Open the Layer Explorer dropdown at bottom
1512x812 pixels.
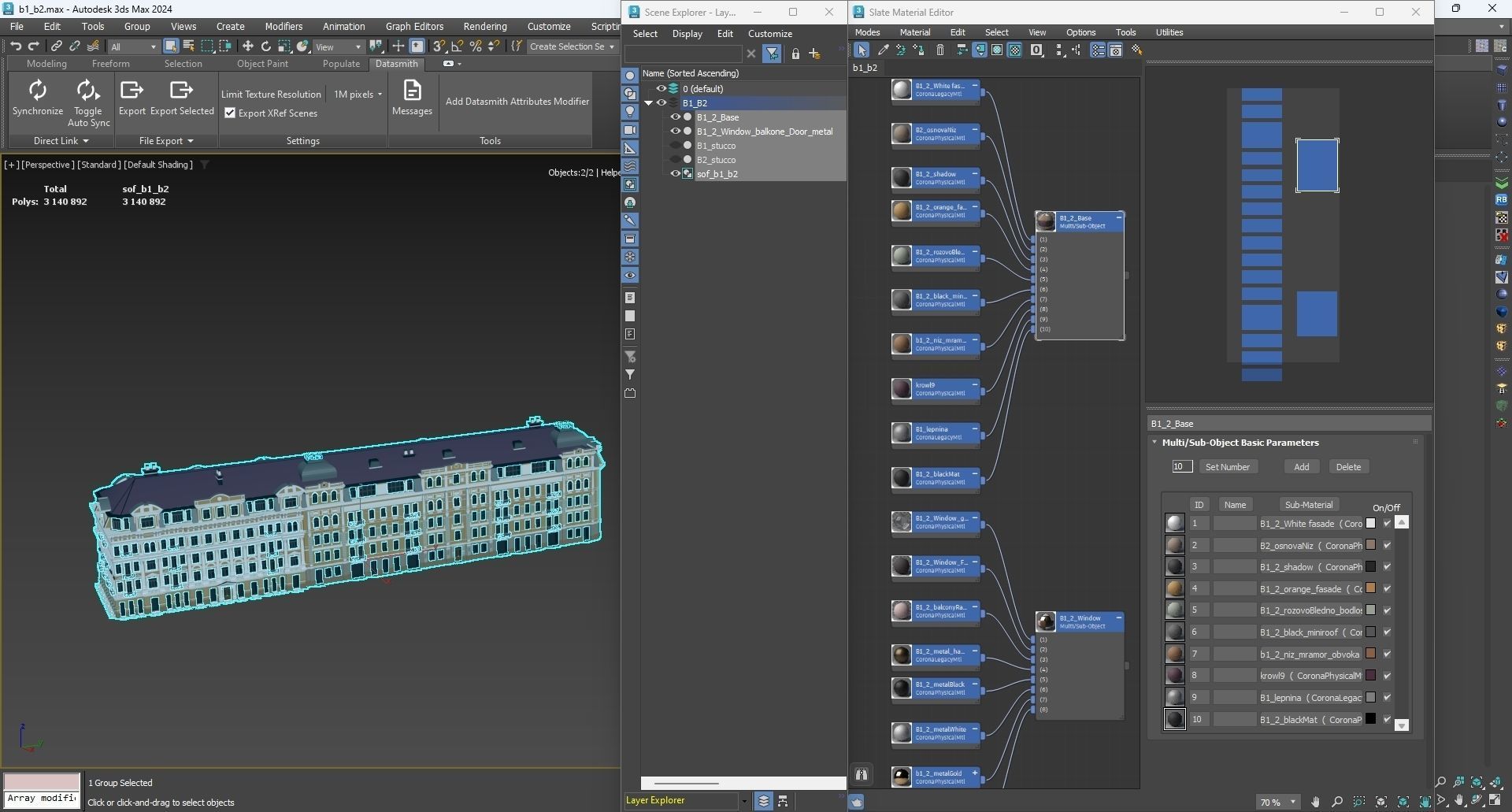coord(743,801)
